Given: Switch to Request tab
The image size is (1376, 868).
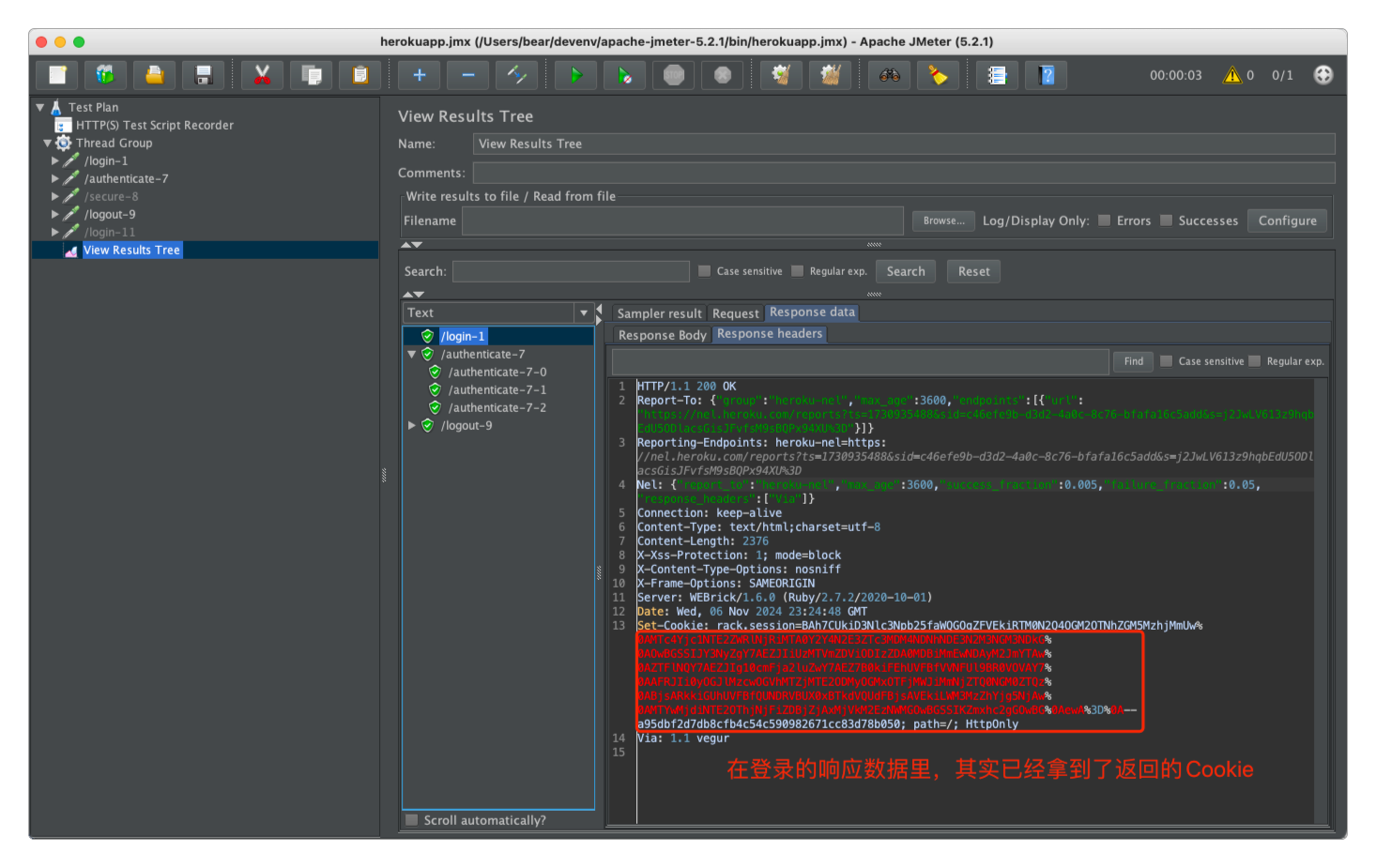Looking at the screenshot, I should point(735,313).
